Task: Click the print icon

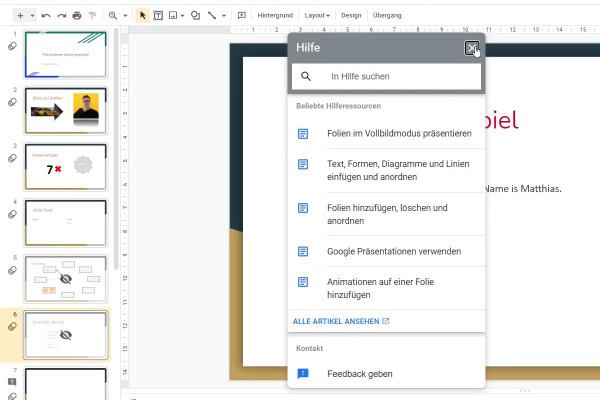Action: pos(77,16)
